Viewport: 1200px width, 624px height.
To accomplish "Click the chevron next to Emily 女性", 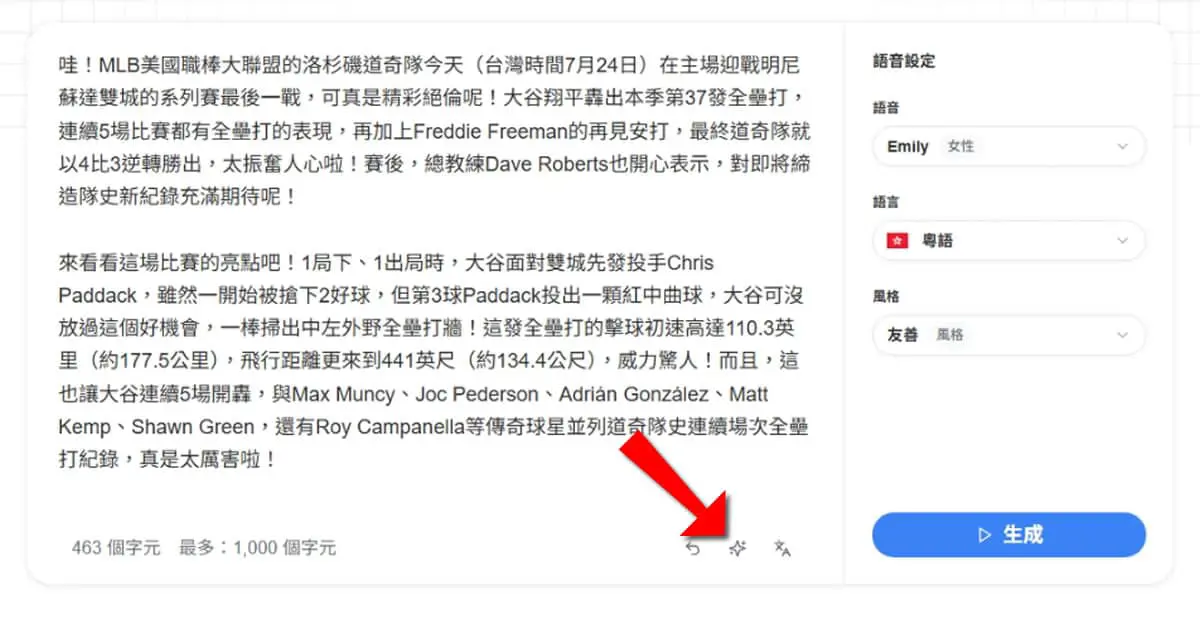I will click(x=1122, y=147).
